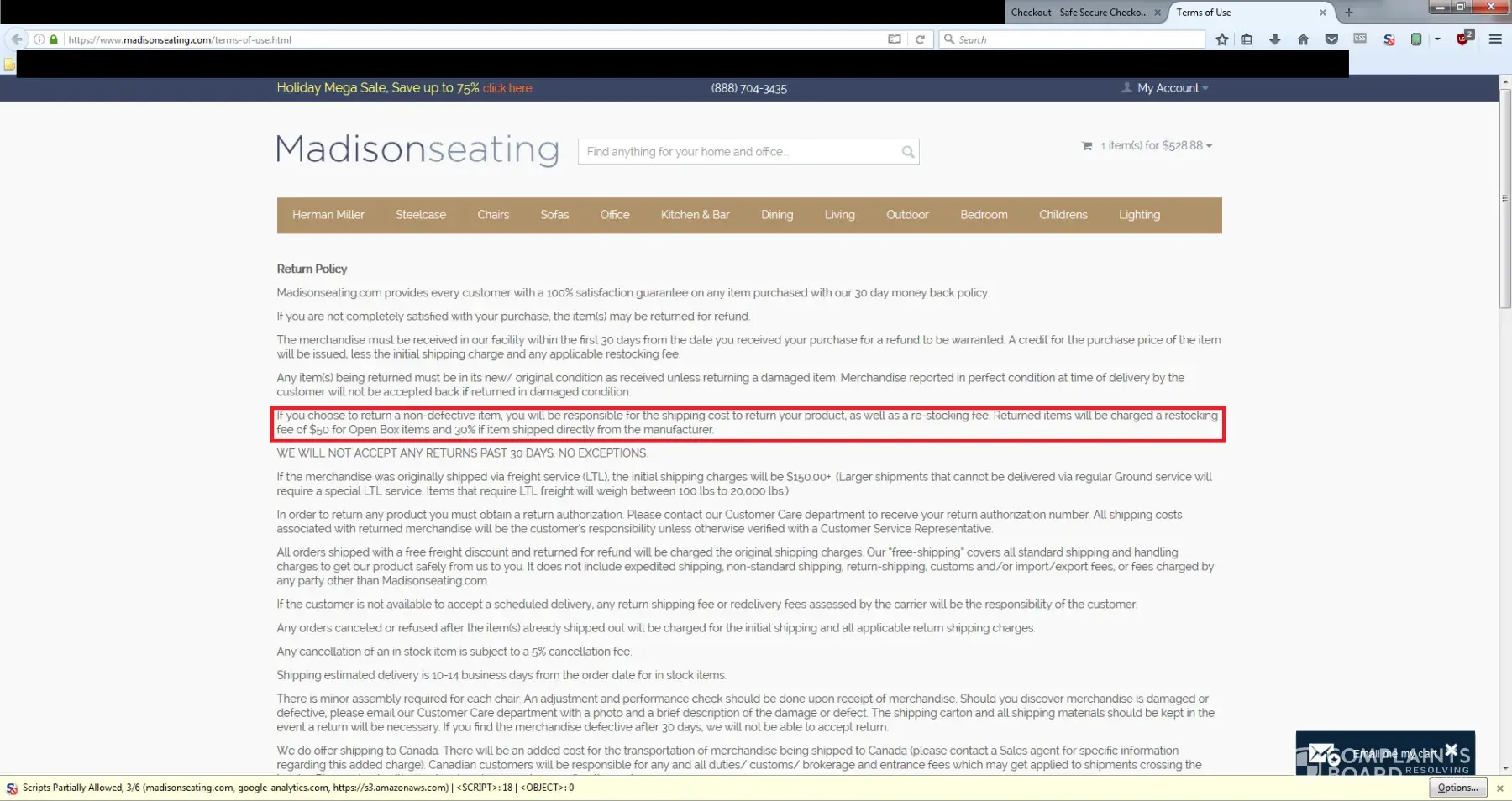
Task: Open the Firefox hamburger menu
Action: (1495, 39)
